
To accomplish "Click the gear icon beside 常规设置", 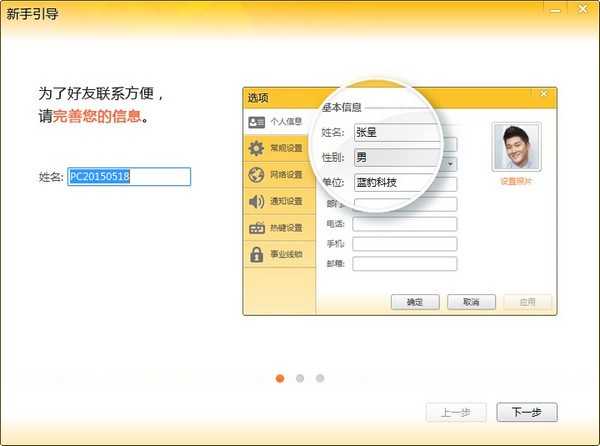I will pos(256,148).
